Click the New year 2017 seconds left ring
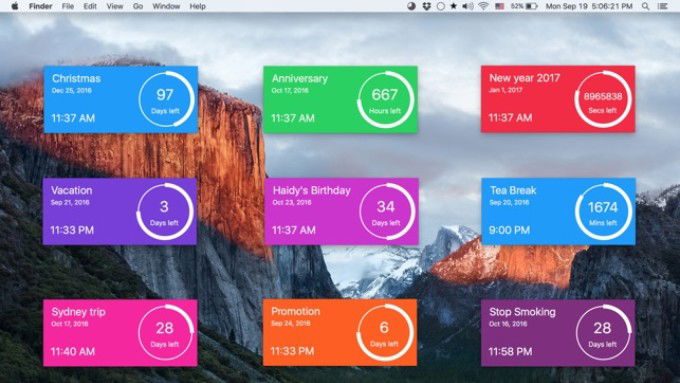 (x=603, y=99)
